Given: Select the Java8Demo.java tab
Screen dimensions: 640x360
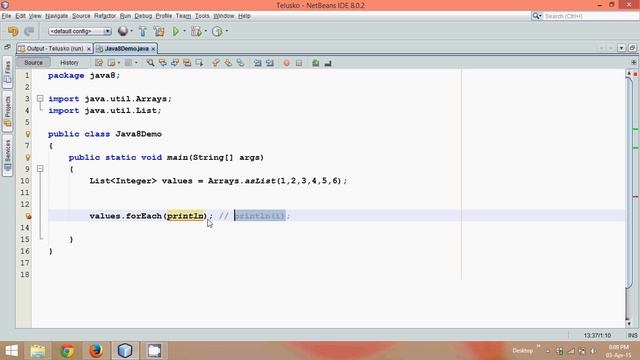Looking at the screenshot, I should 126,49.
